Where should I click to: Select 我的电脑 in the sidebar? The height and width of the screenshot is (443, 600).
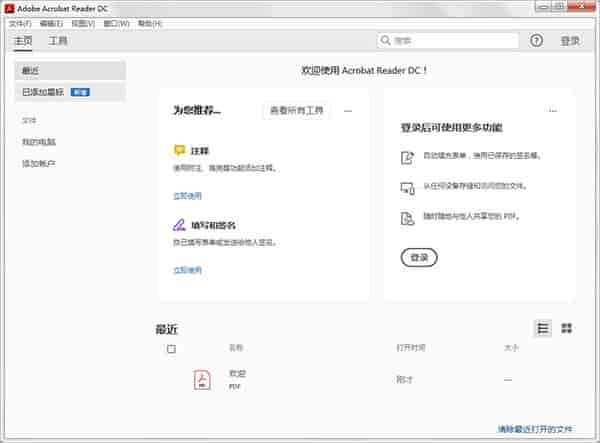[39, 141]
